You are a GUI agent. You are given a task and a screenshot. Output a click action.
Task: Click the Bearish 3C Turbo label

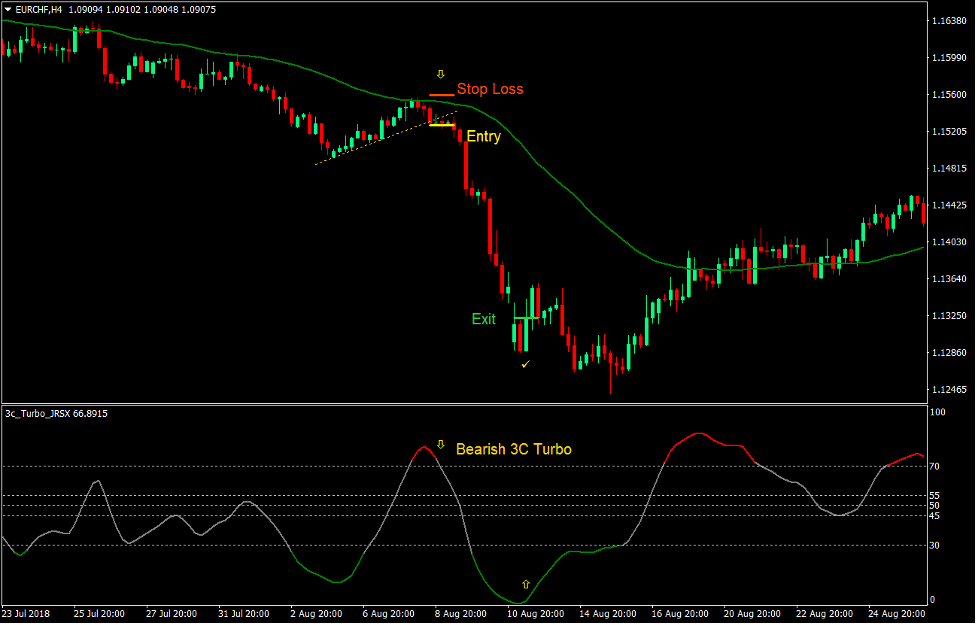point(514,449)
